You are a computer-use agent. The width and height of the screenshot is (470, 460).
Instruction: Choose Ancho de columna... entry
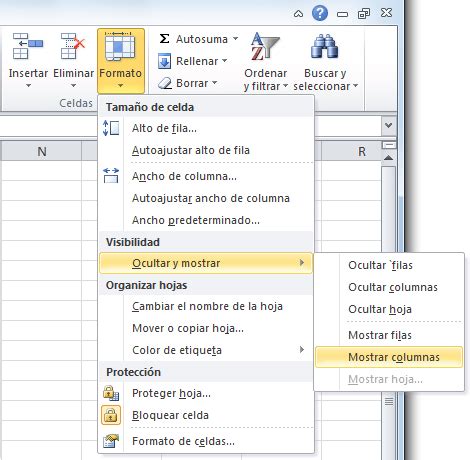coord(206,176)
